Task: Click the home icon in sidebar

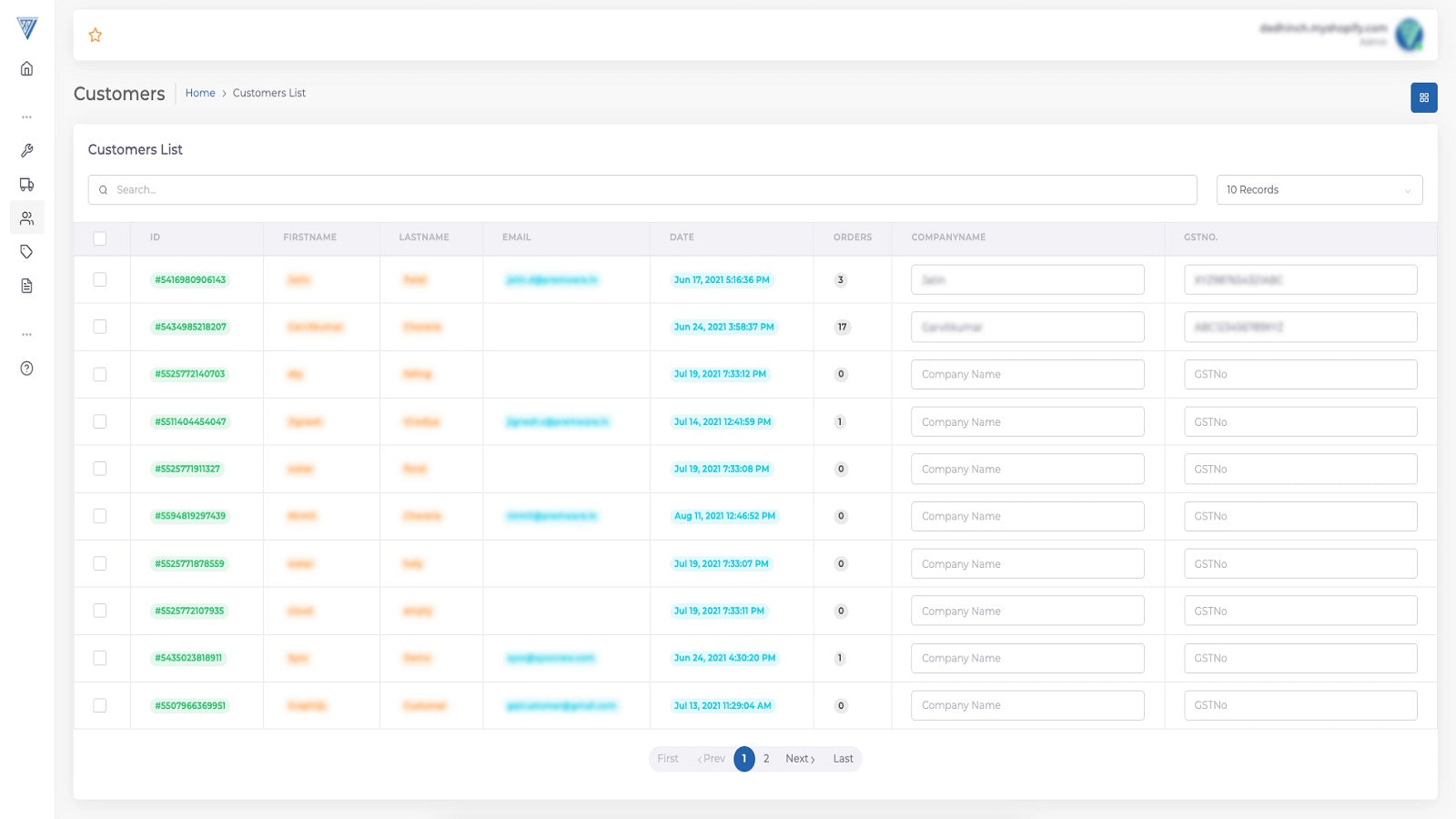Action: point(27,69)
